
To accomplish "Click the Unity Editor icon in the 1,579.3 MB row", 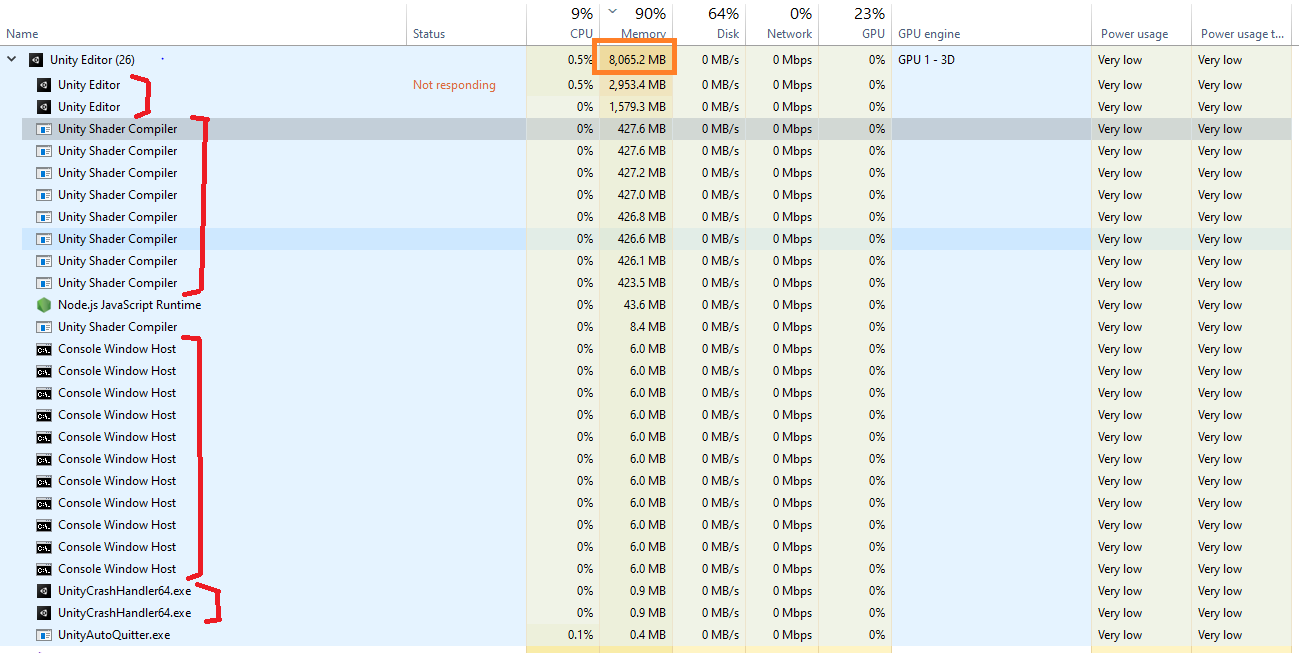I will click(x=43, y=107).
